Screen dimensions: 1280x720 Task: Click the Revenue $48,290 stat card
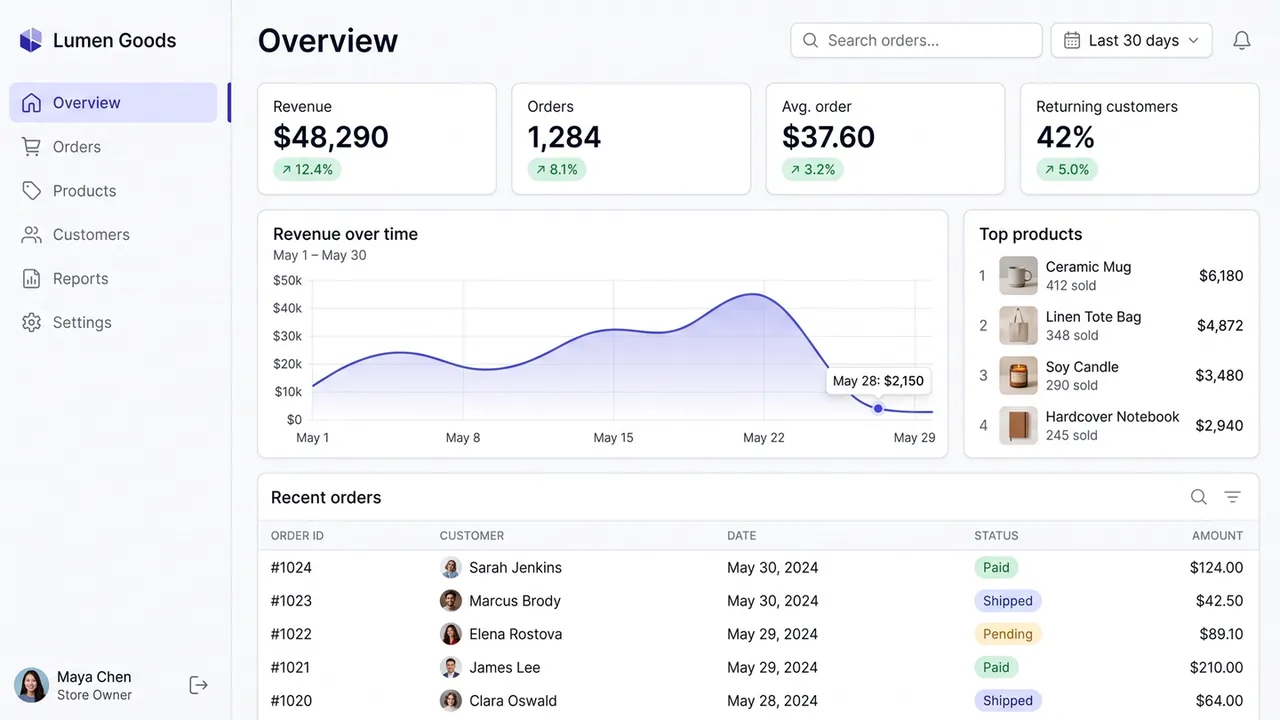377,139
